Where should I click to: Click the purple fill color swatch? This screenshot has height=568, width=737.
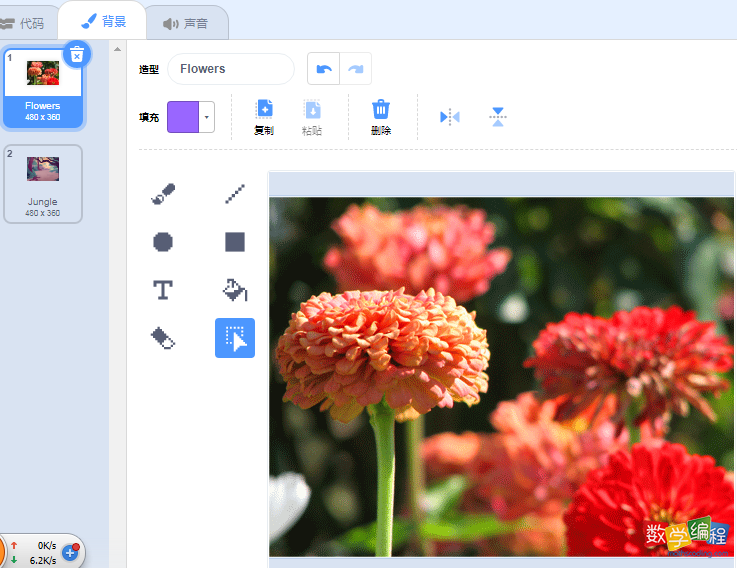[183, 117]
